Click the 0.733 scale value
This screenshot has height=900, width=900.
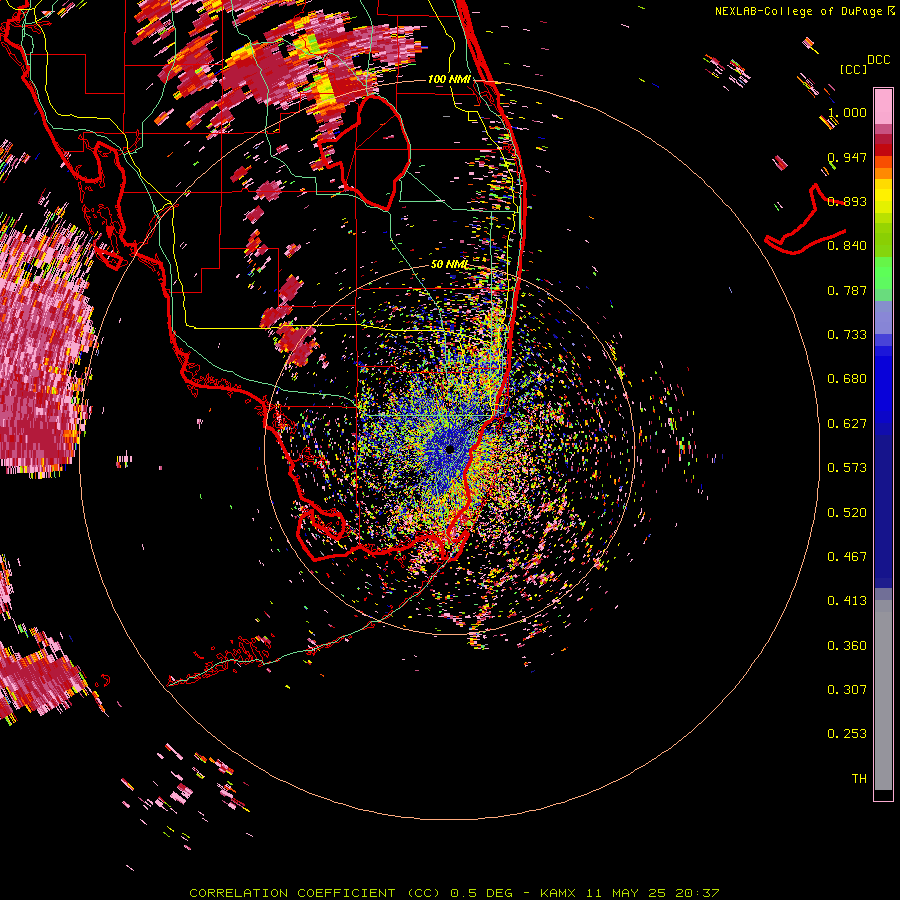tap(847, 334)
